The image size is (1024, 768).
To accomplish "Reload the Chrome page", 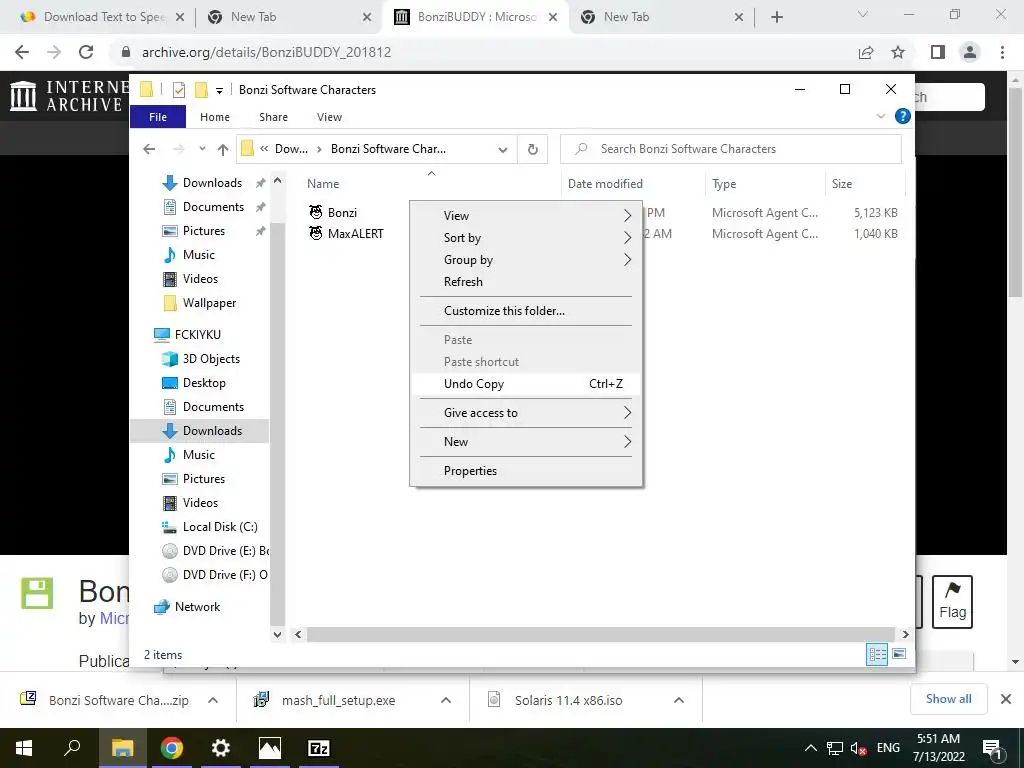I will [86, 52].
